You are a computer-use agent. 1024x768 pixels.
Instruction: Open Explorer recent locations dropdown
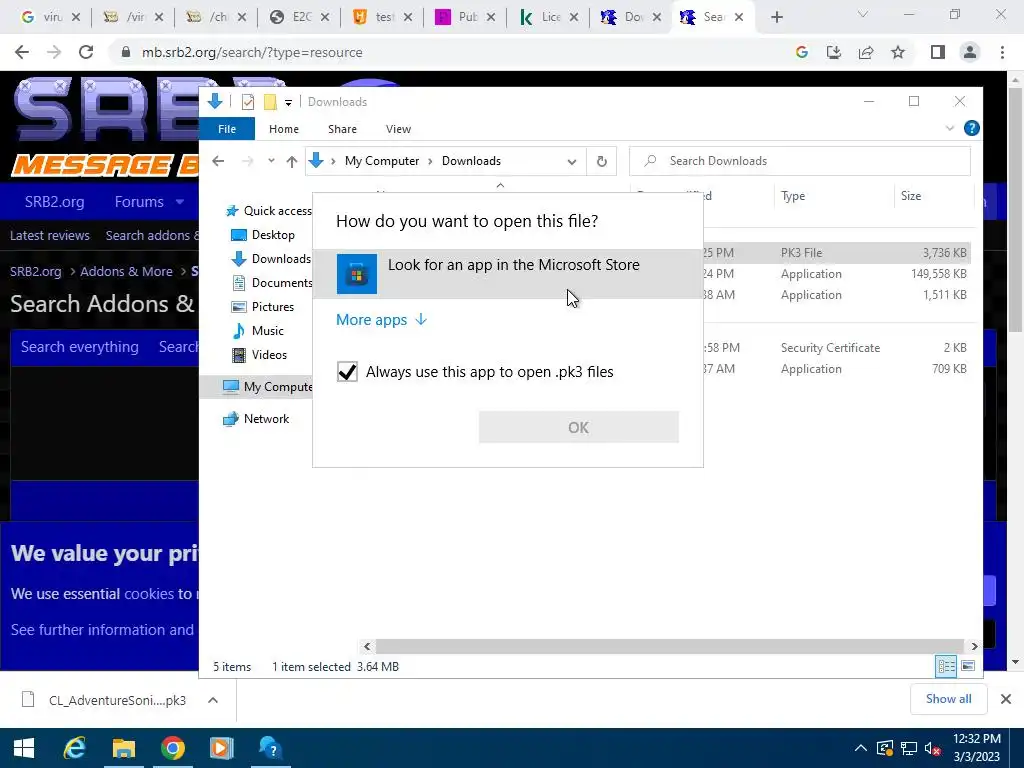[x=271, y=161]
